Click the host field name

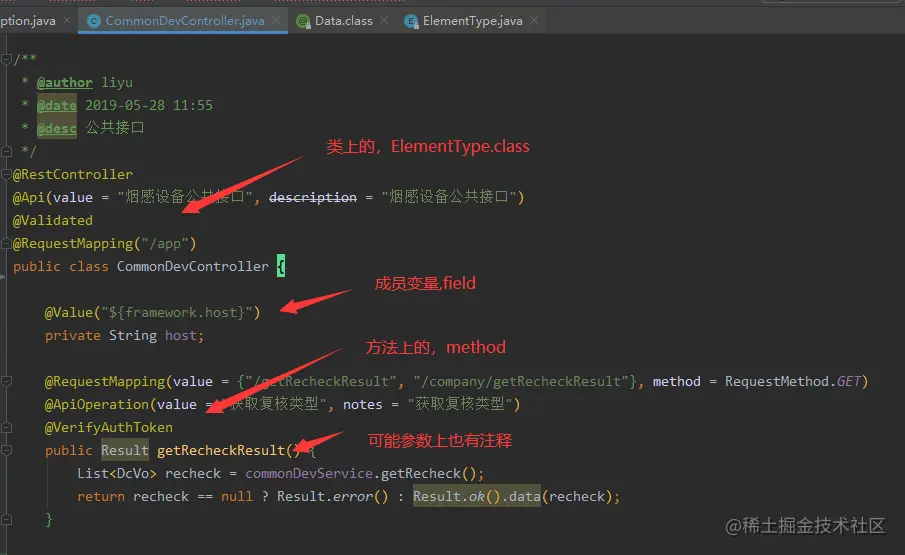click(x=181, y=336)
